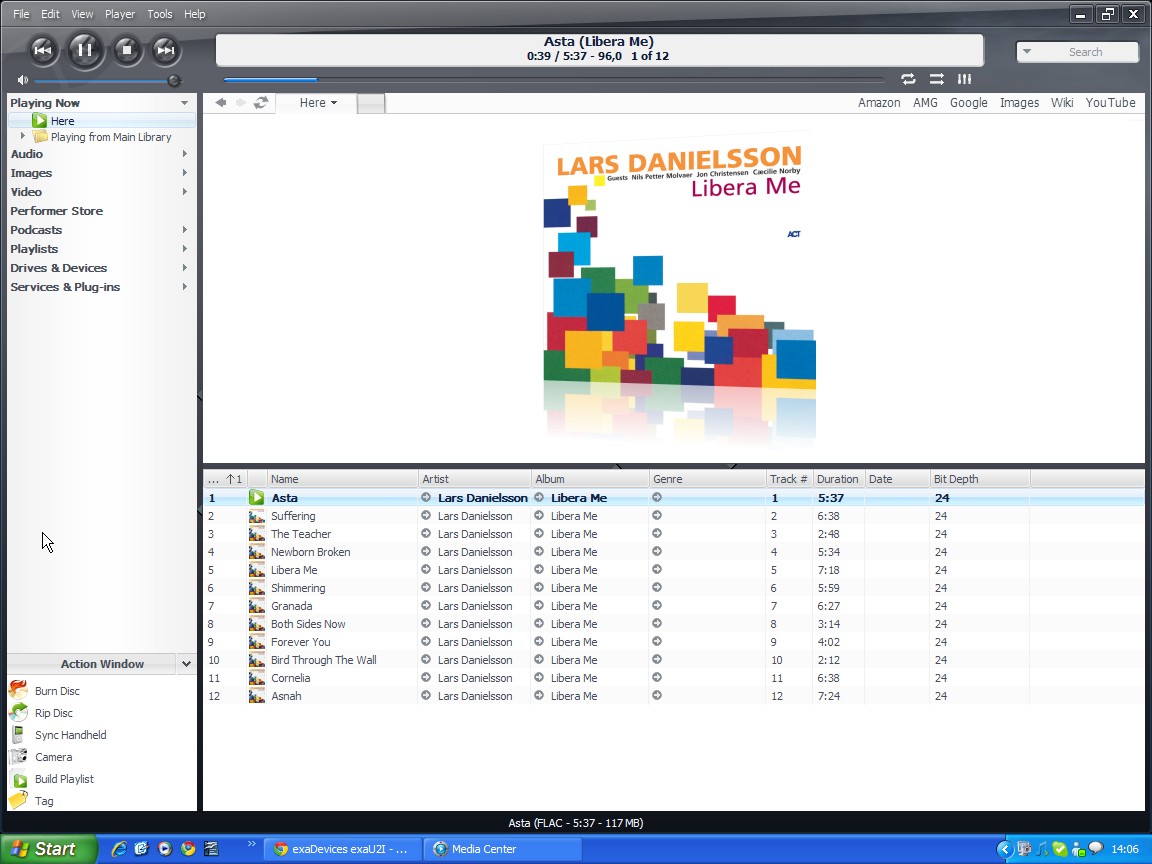Toggle repeat mode icon
The width and height of the screenshot is (1152, 864).
click(908, 79)
